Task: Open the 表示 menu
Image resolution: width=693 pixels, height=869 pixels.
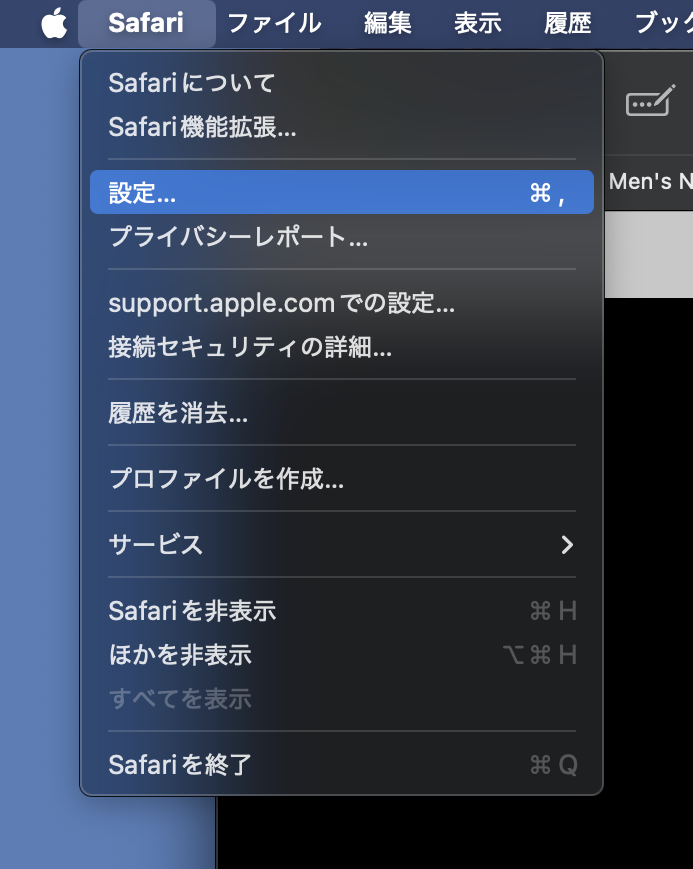Action: pyautogui.click(x=477, y=23)
